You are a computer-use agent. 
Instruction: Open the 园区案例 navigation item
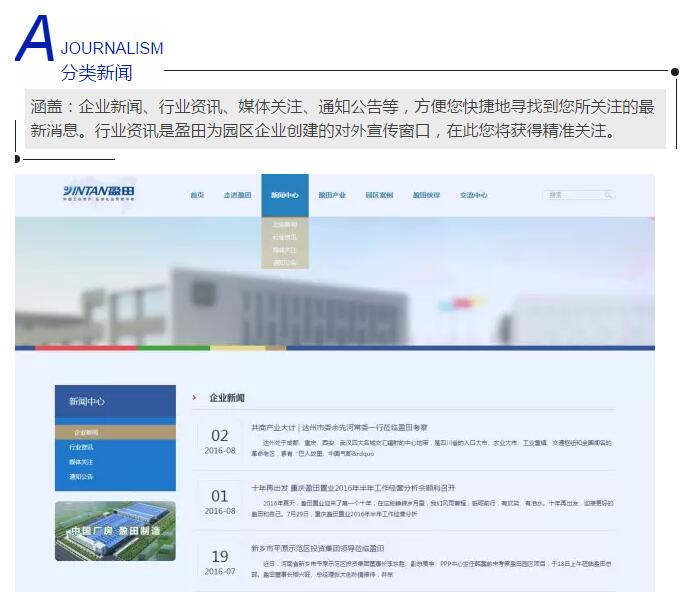(x=379, y=195)
